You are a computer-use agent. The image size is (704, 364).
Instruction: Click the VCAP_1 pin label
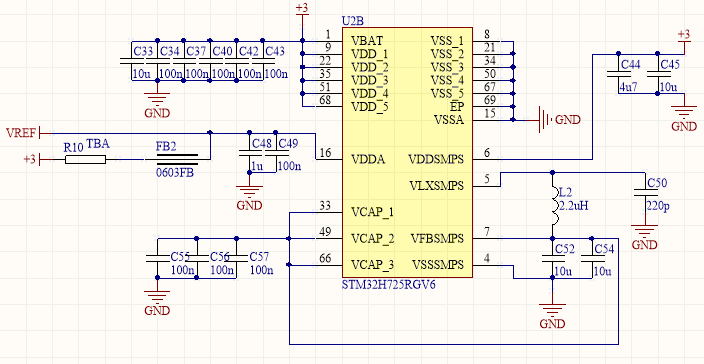tap(373, 212)
